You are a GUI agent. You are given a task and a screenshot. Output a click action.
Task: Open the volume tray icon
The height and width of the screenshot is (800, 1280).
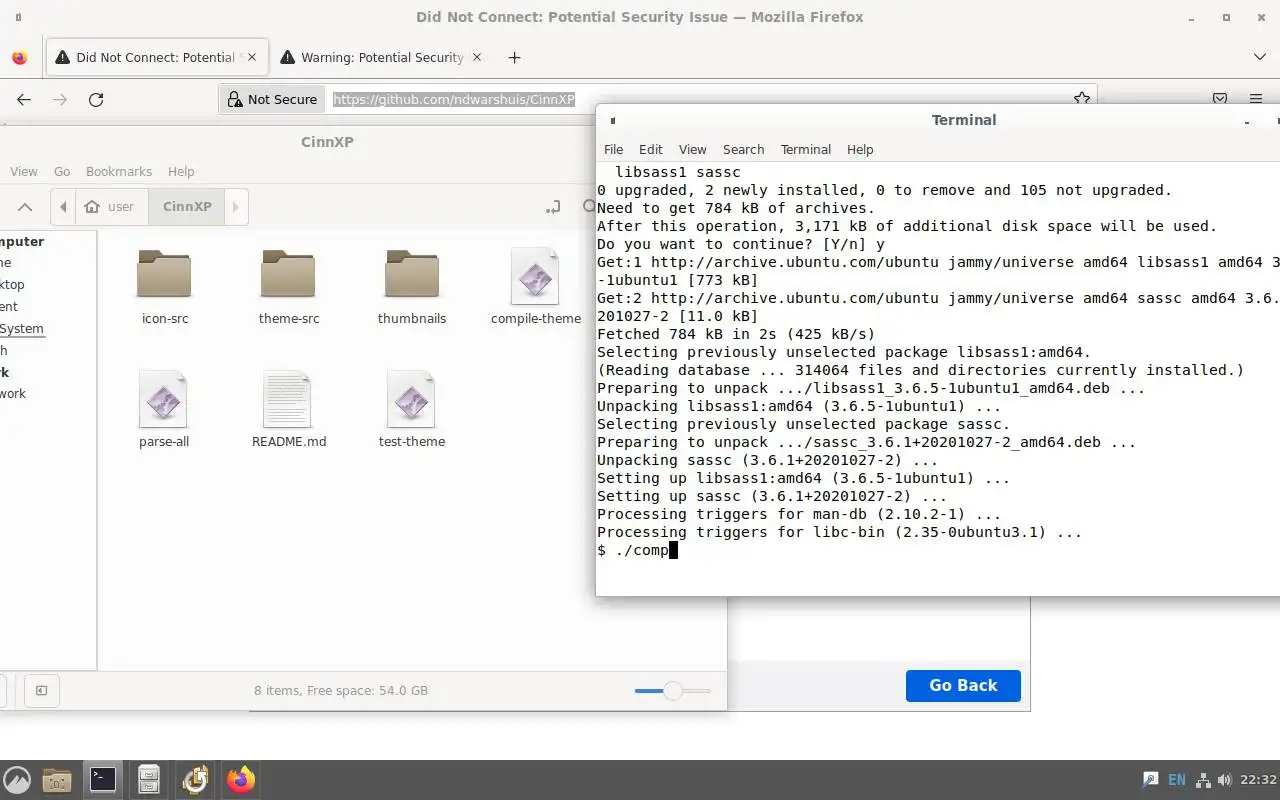tap(1227, 780)
